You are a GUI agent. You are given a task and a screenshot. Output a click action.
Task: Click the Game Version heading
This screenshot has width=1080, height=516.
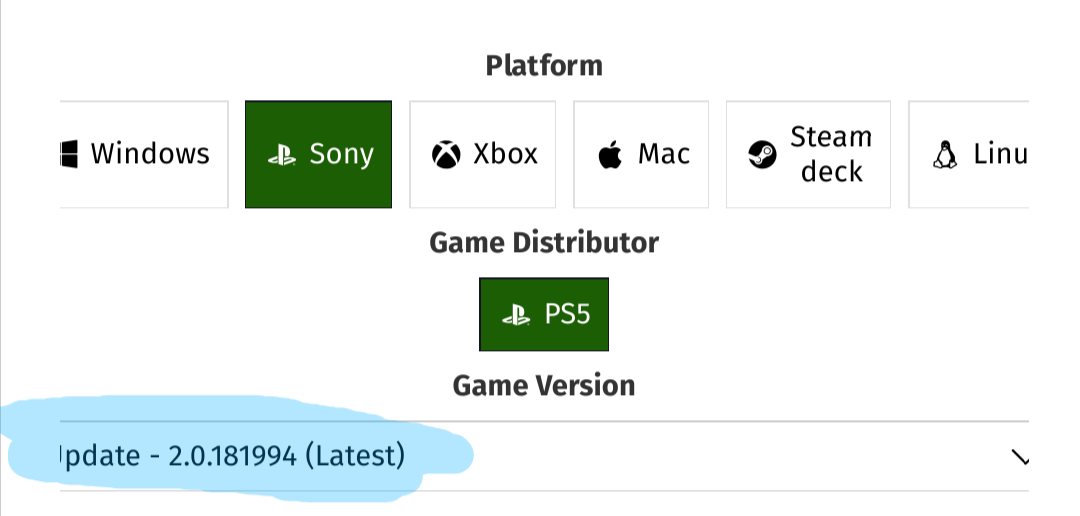(x=543, y=385)
